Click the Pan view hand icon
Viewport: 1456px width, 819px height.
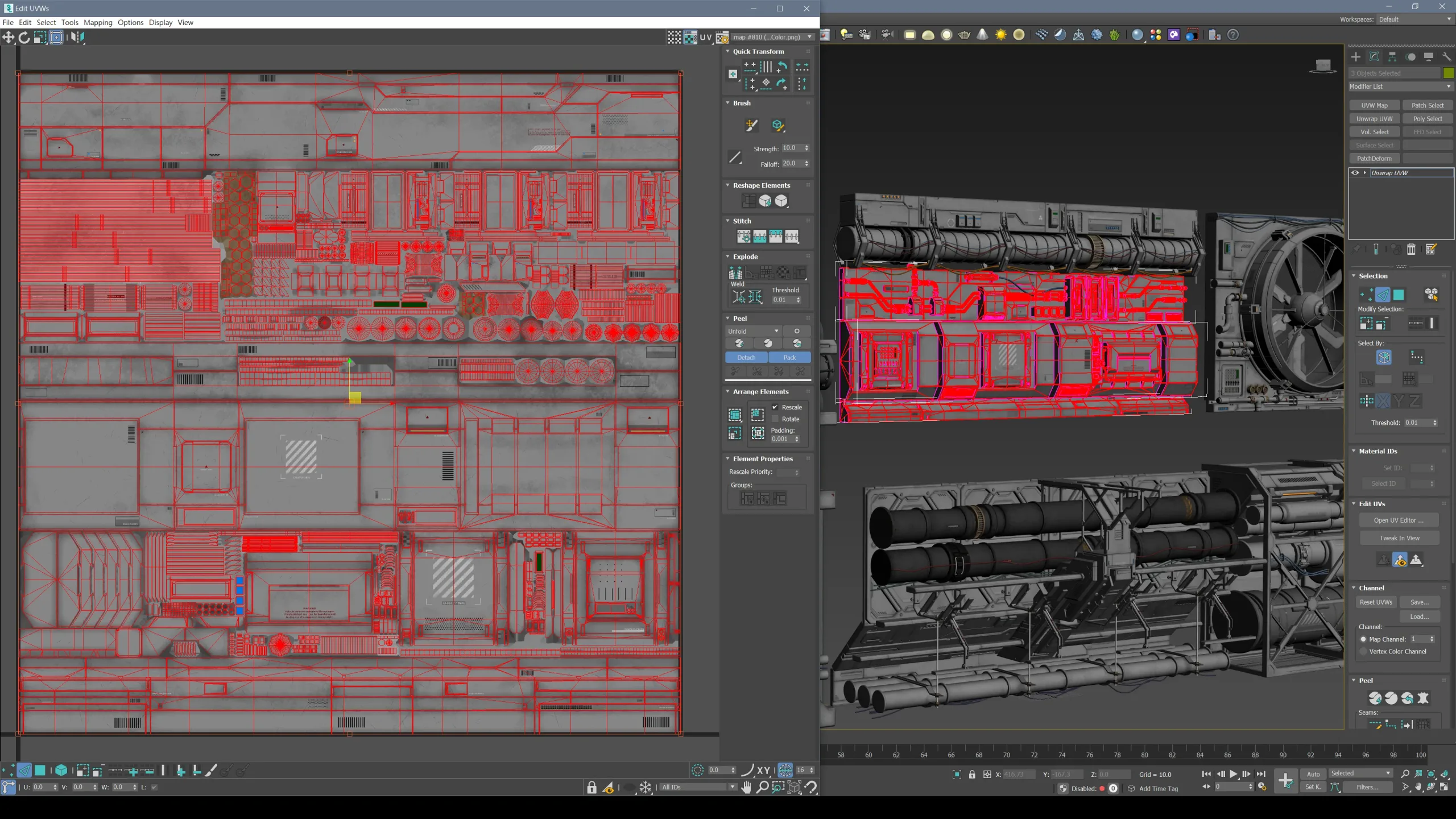(746, 787)
